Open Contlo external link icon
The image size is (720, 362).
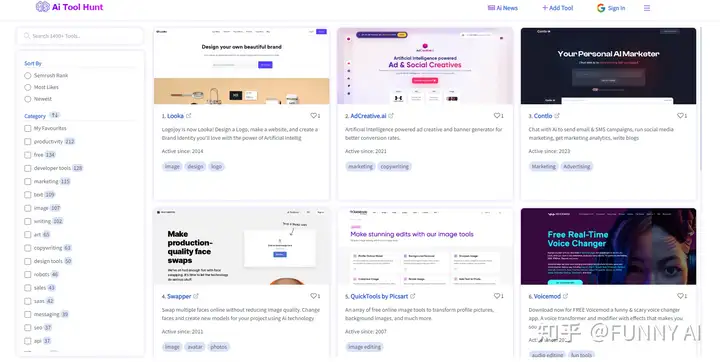[557, 116]
